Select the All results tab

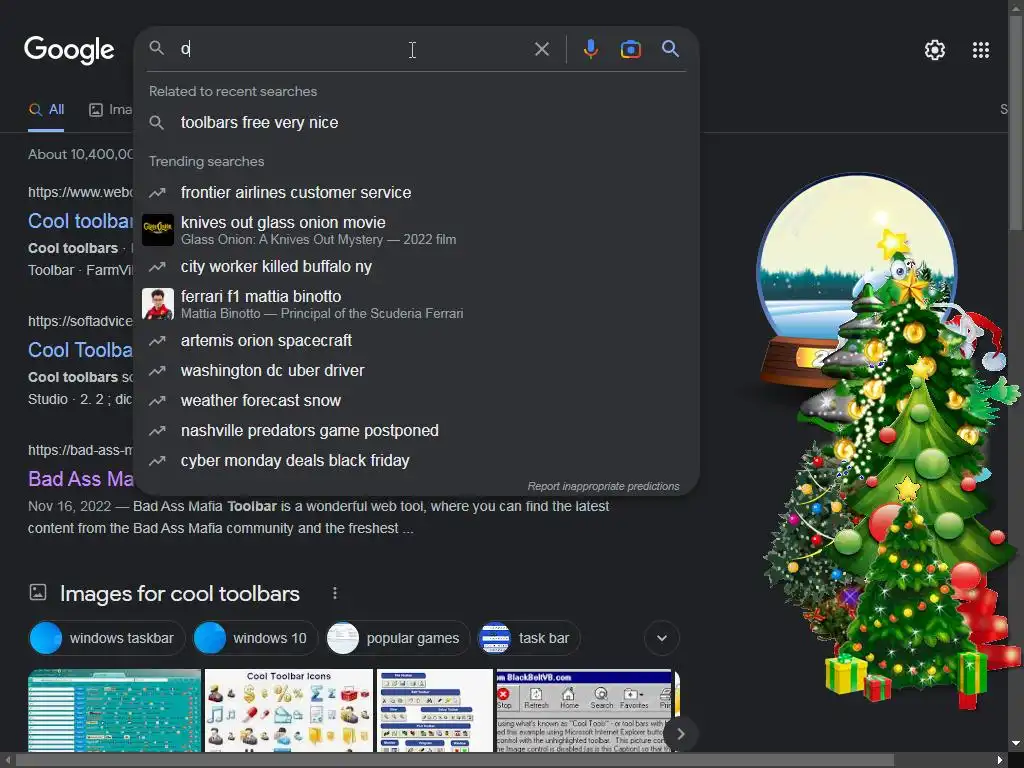tap(46, 110)
